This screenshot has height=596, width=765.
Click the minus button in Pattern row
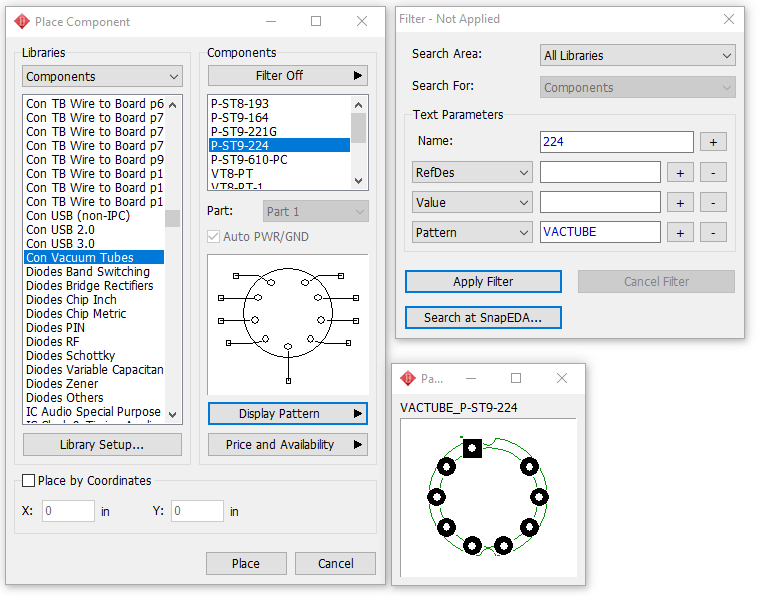[713, 233]
